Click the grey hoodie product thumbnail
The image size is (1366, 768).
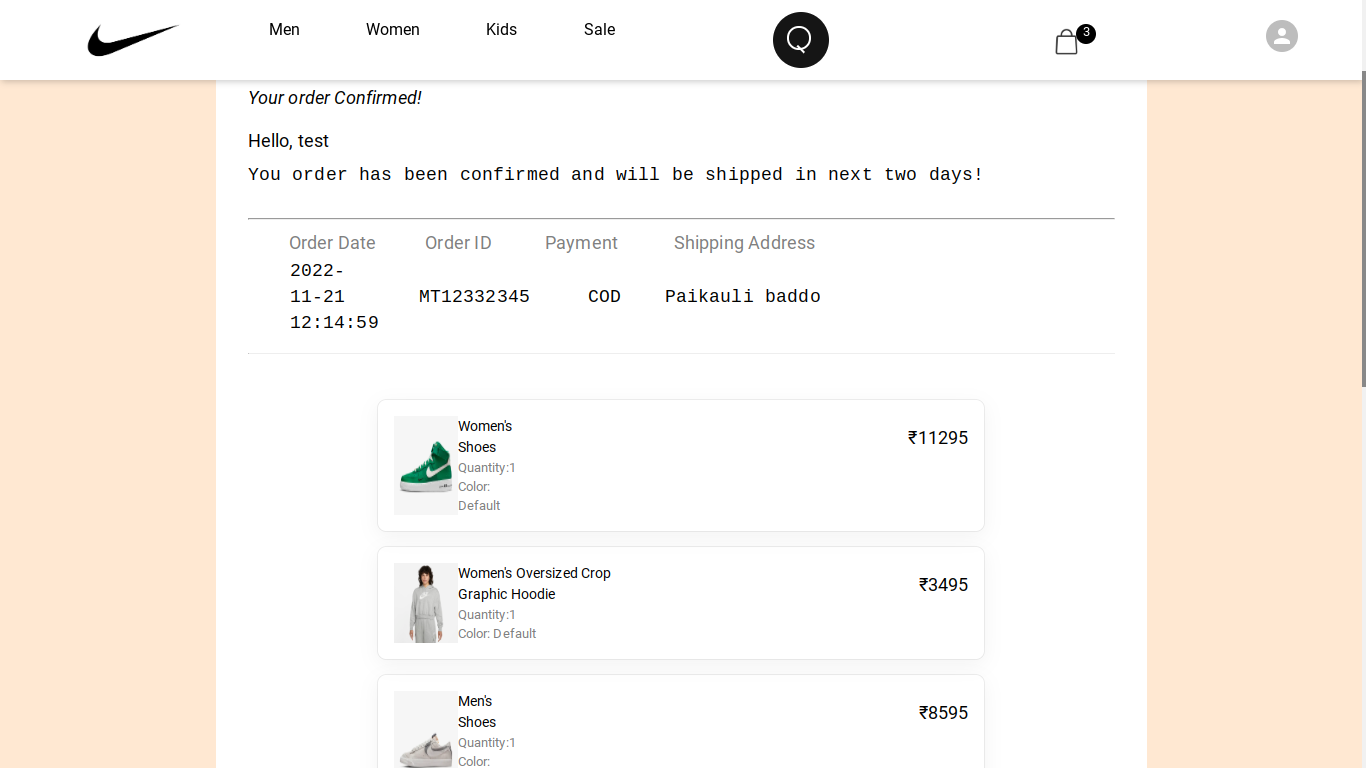[426, 603]
